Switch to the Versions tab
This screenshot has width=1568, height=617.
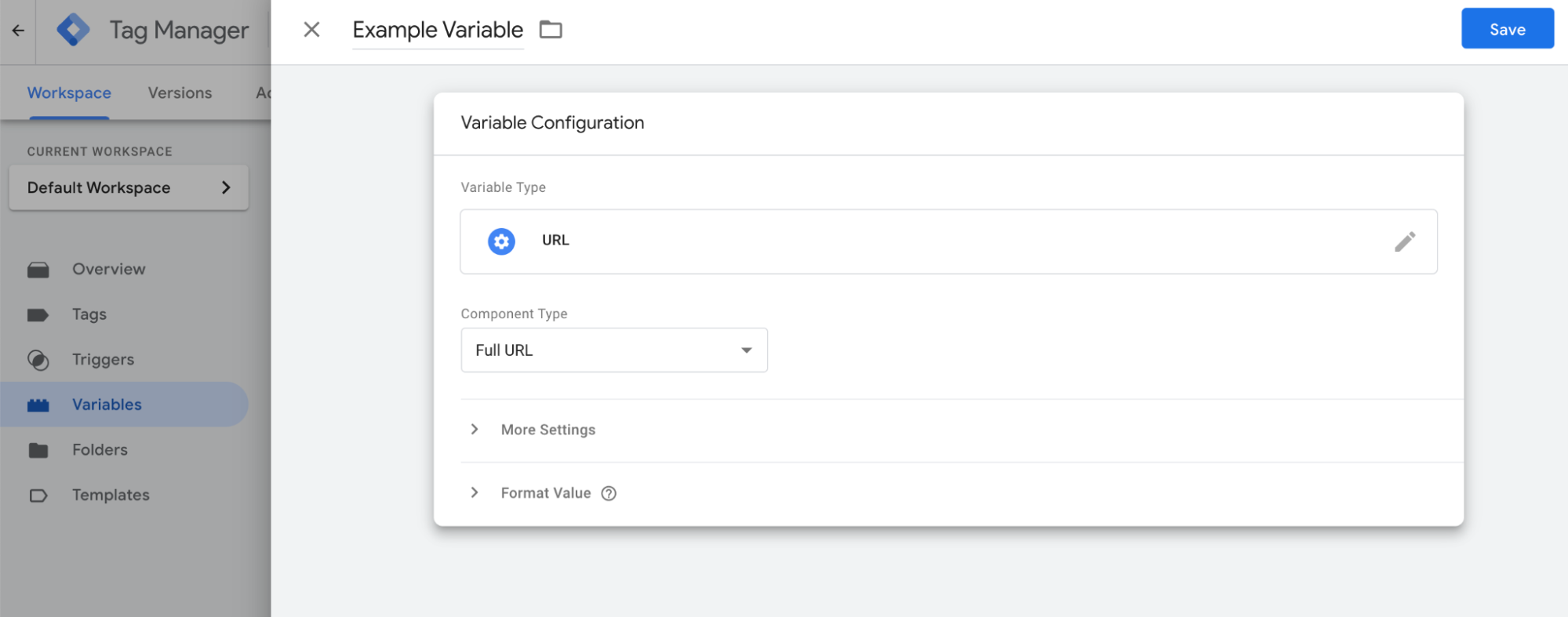pos(180,93)
